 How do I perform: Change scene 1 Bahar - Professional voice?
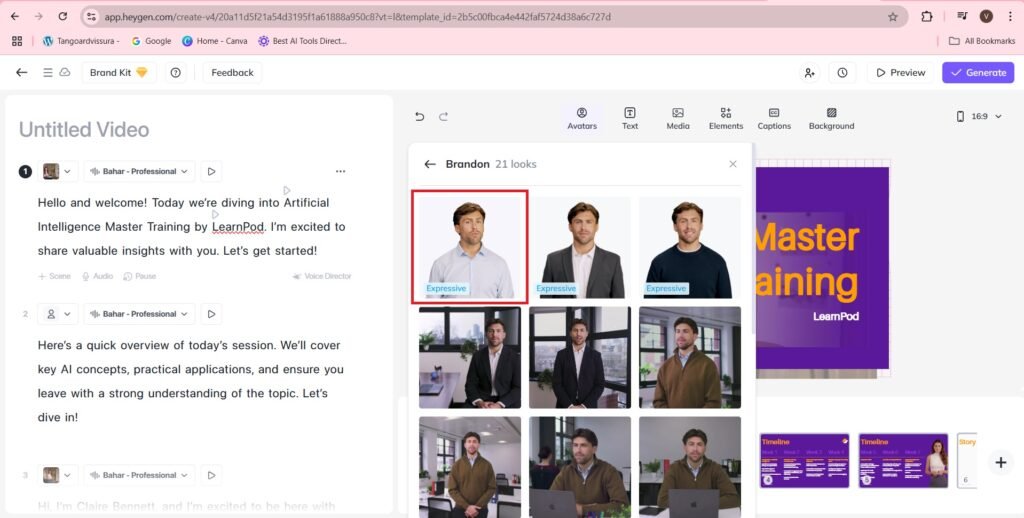[139, 171]
